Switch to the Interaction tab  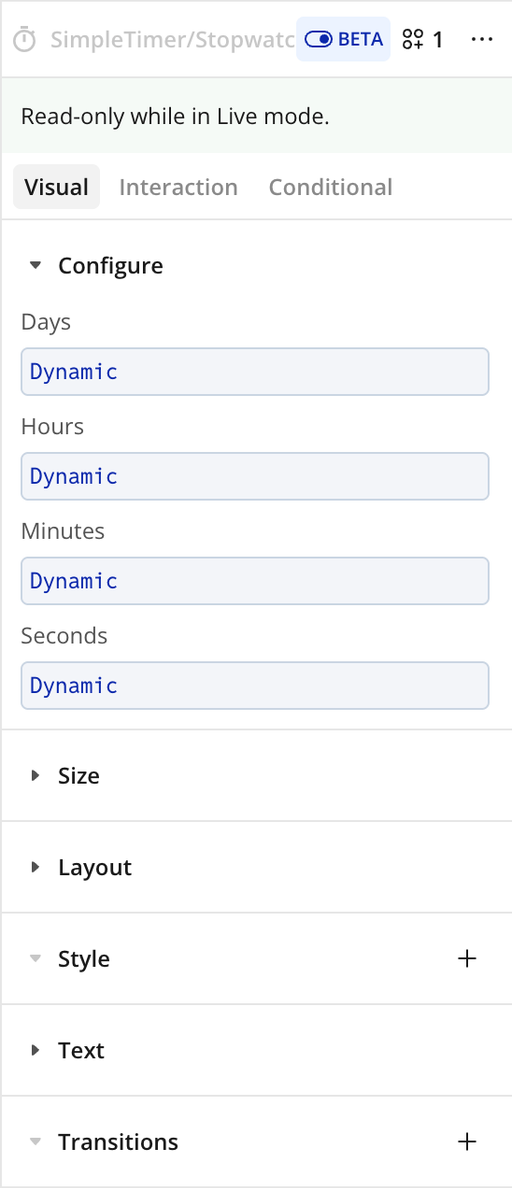178,187
